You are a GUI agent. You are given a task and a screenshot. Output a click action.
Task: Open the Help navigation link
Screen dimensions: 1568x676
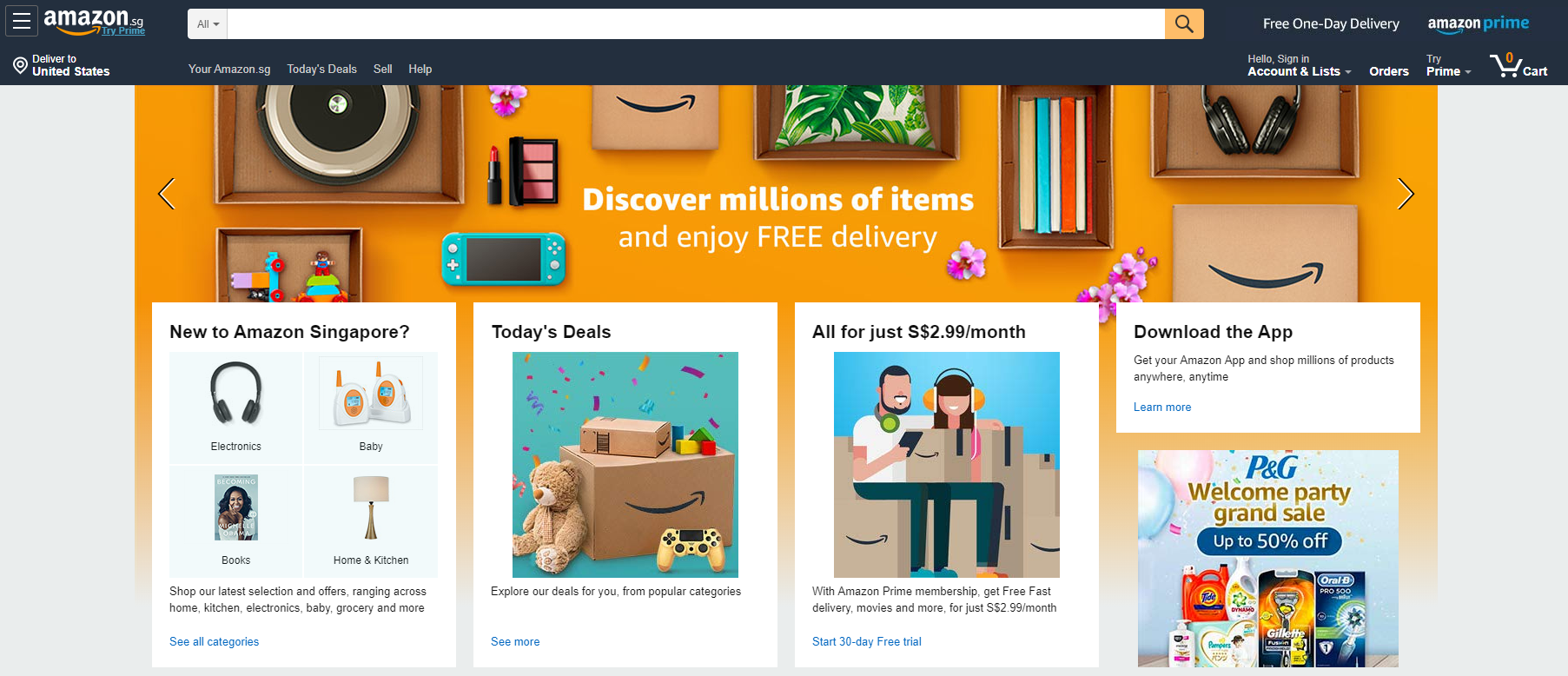click(x=420, y=69)
